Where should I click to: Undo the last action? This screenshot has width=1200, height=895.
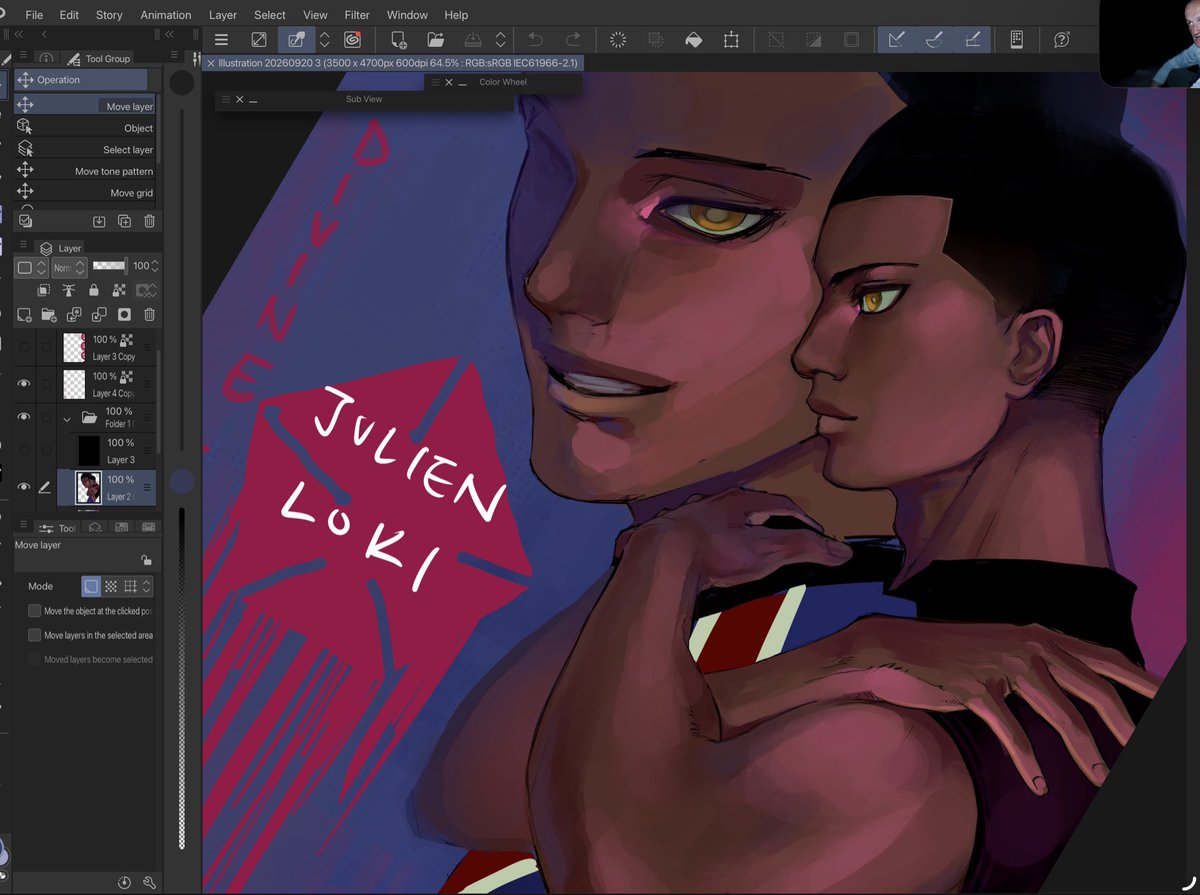[536, 40]
